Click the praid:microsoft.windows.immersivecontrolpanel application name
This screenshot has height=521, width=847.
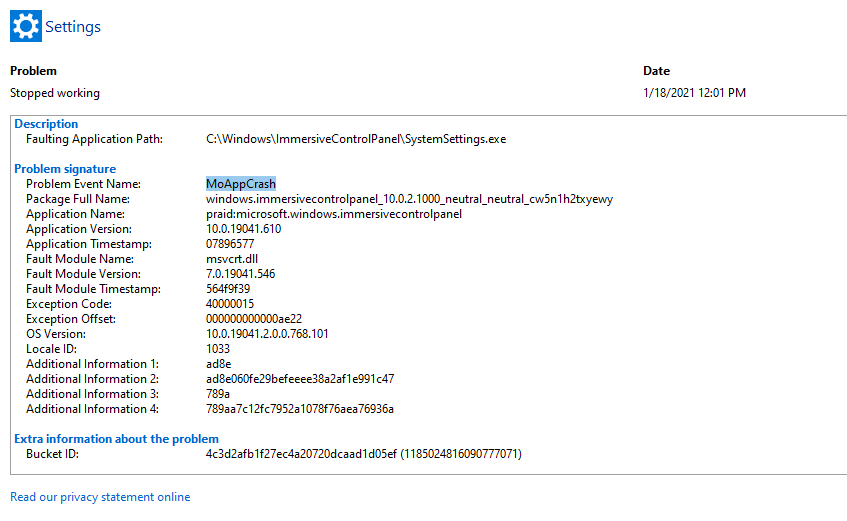point(334,214)
